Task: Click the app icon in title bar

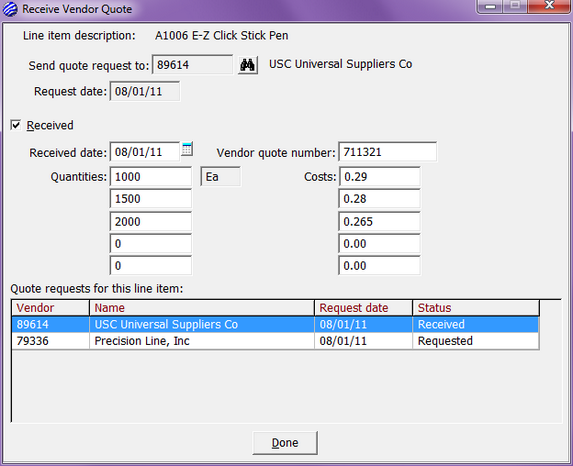Action: click(x=10, y=9)
